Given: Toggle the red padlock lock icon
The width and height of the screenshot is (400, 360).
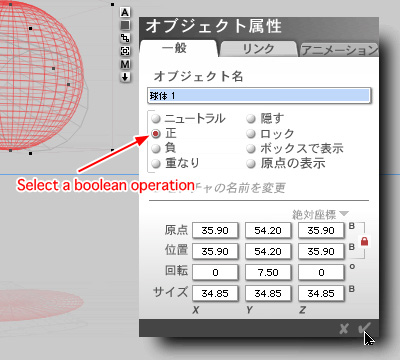Looking at the screenshot, I should 364,241.
